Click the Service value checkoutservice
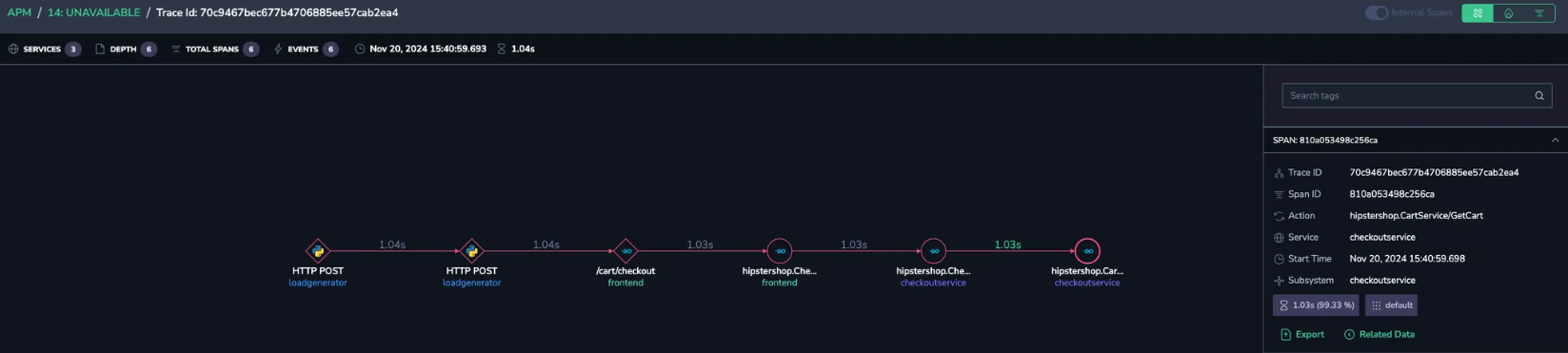1568x353 pixels. 1382,238
